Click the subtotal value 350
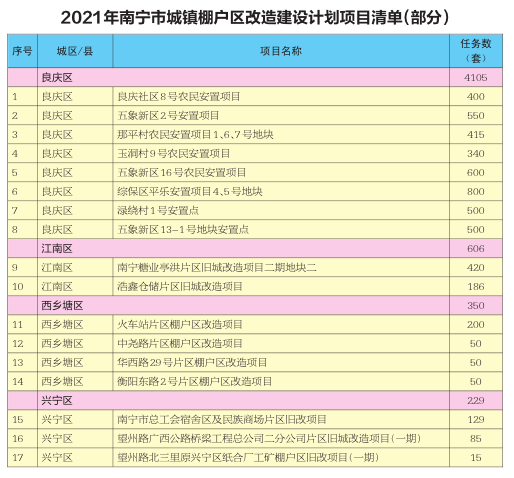The height and width of the screenshot is (478, 514). [x=476, y=305]
